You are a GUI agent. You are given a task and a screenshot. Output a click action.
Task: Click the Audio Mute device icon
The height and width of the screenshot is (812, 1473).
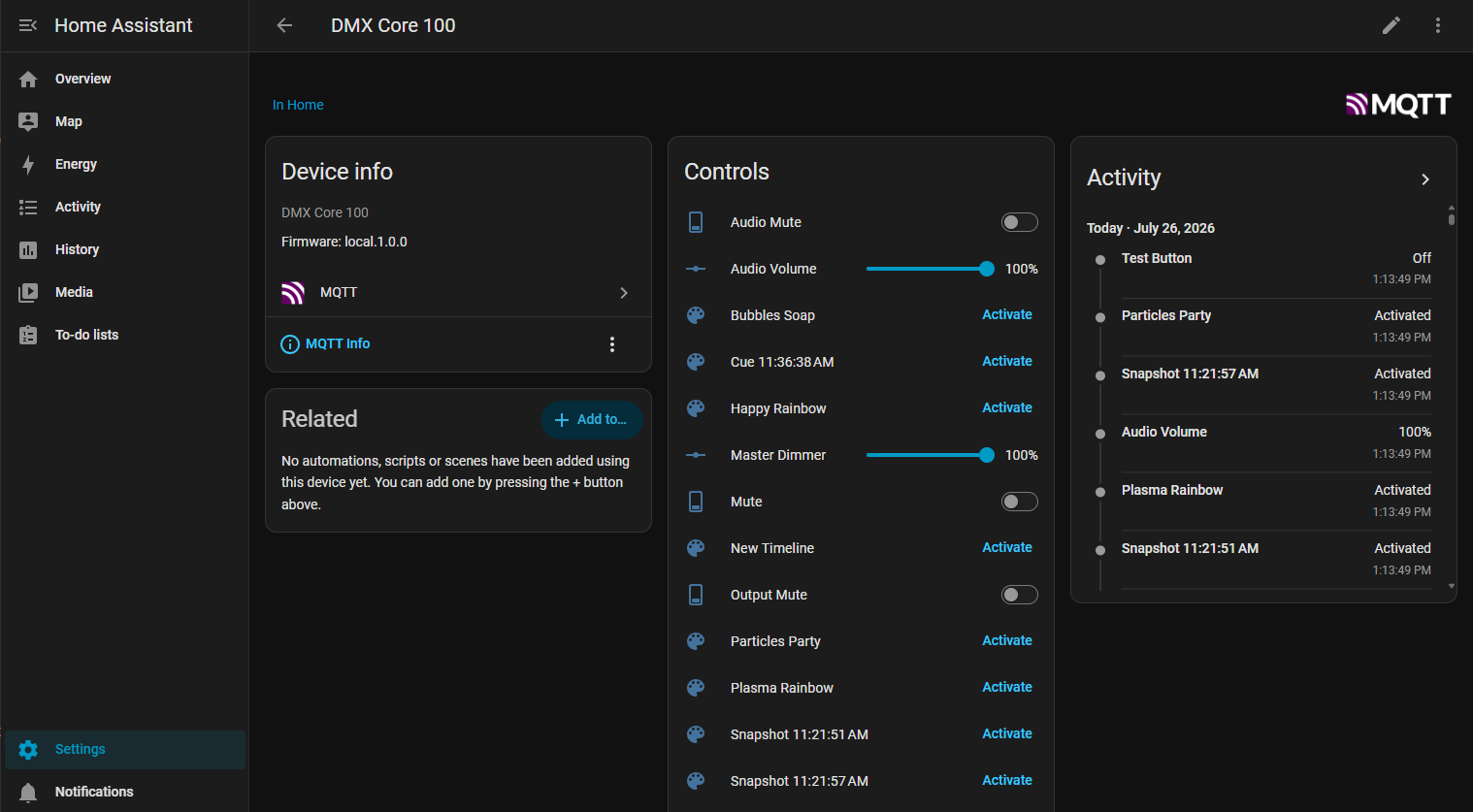click(696, 222)
